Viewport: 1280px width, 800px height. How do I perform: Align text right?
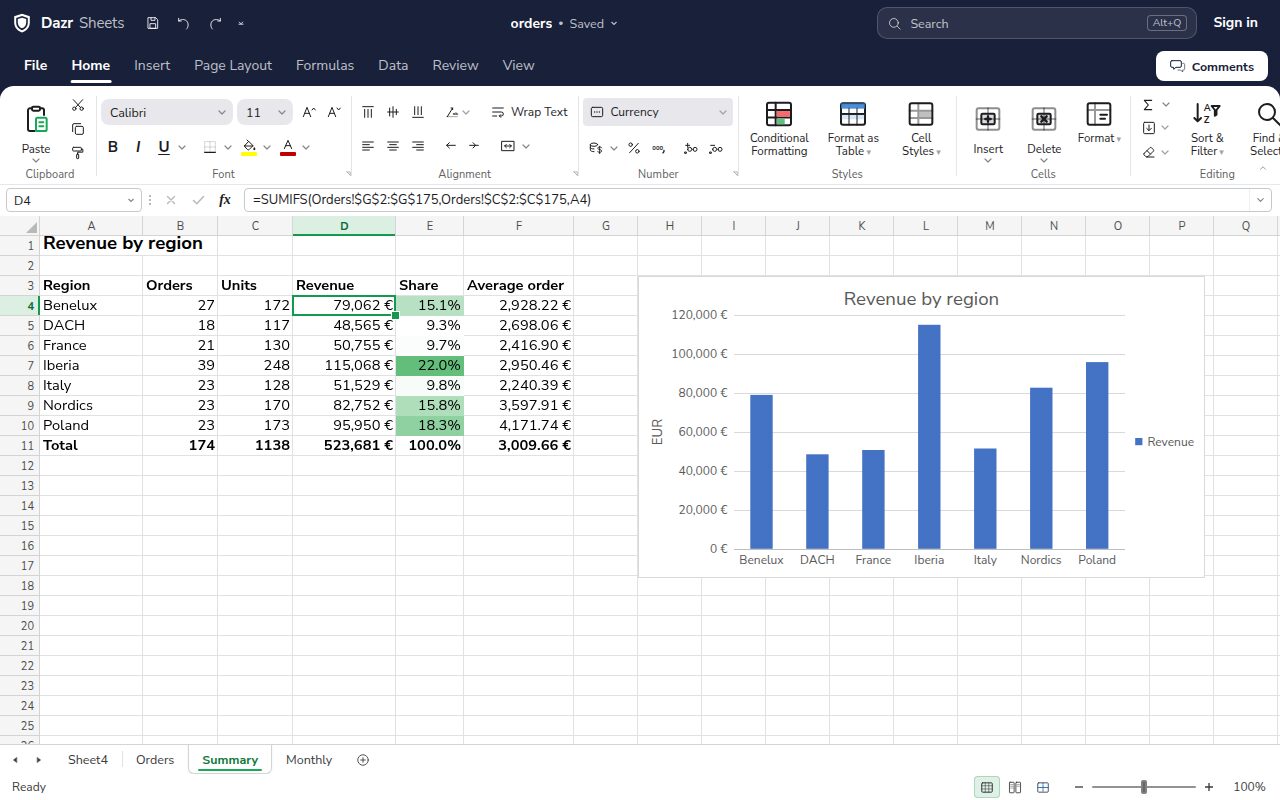coord(418,146)
